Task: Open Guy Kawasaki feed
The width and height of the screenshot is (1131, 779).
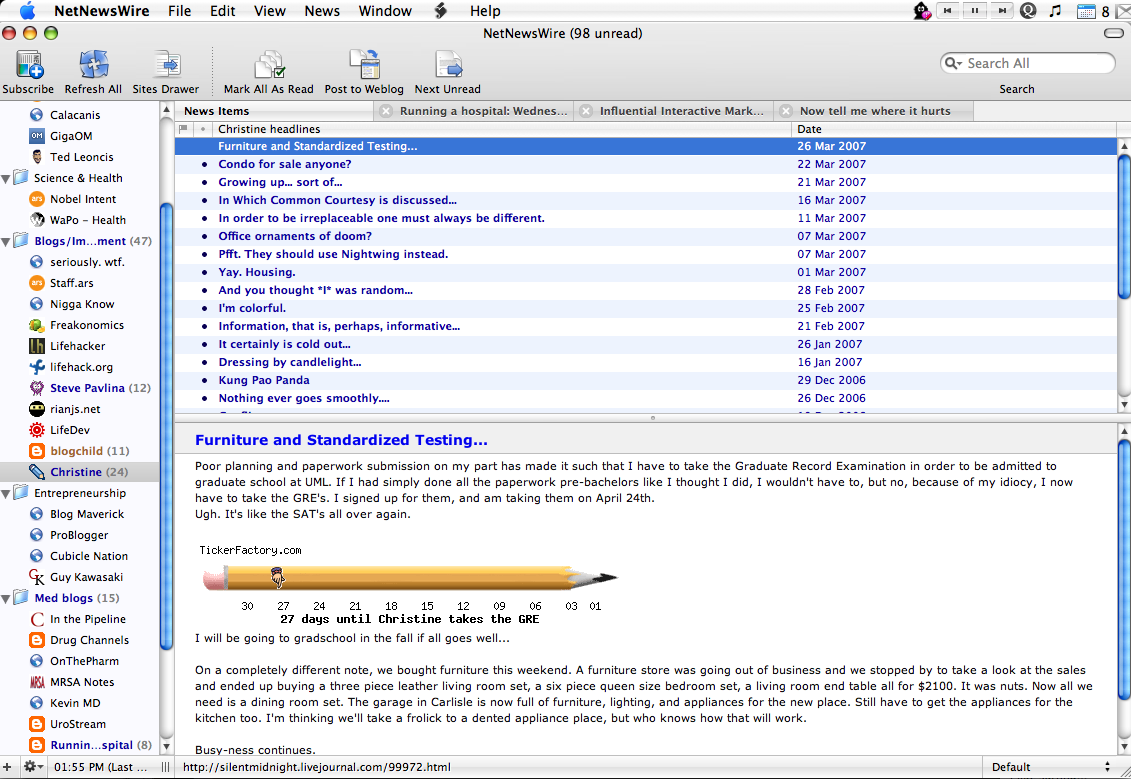Action: pyautogui.click(x=86, y=577)
